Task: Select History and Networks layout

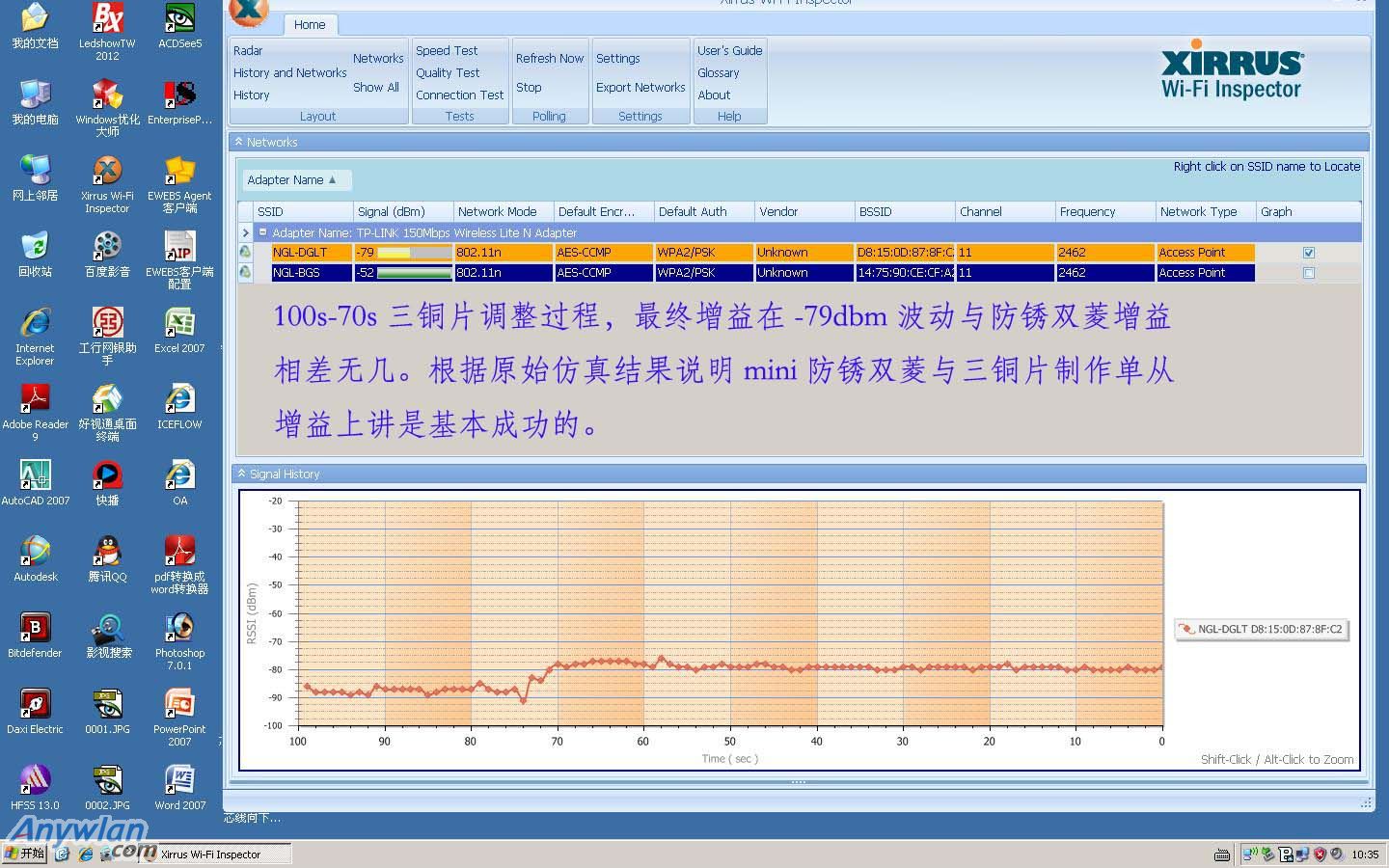Action: [x=289, y=72]
